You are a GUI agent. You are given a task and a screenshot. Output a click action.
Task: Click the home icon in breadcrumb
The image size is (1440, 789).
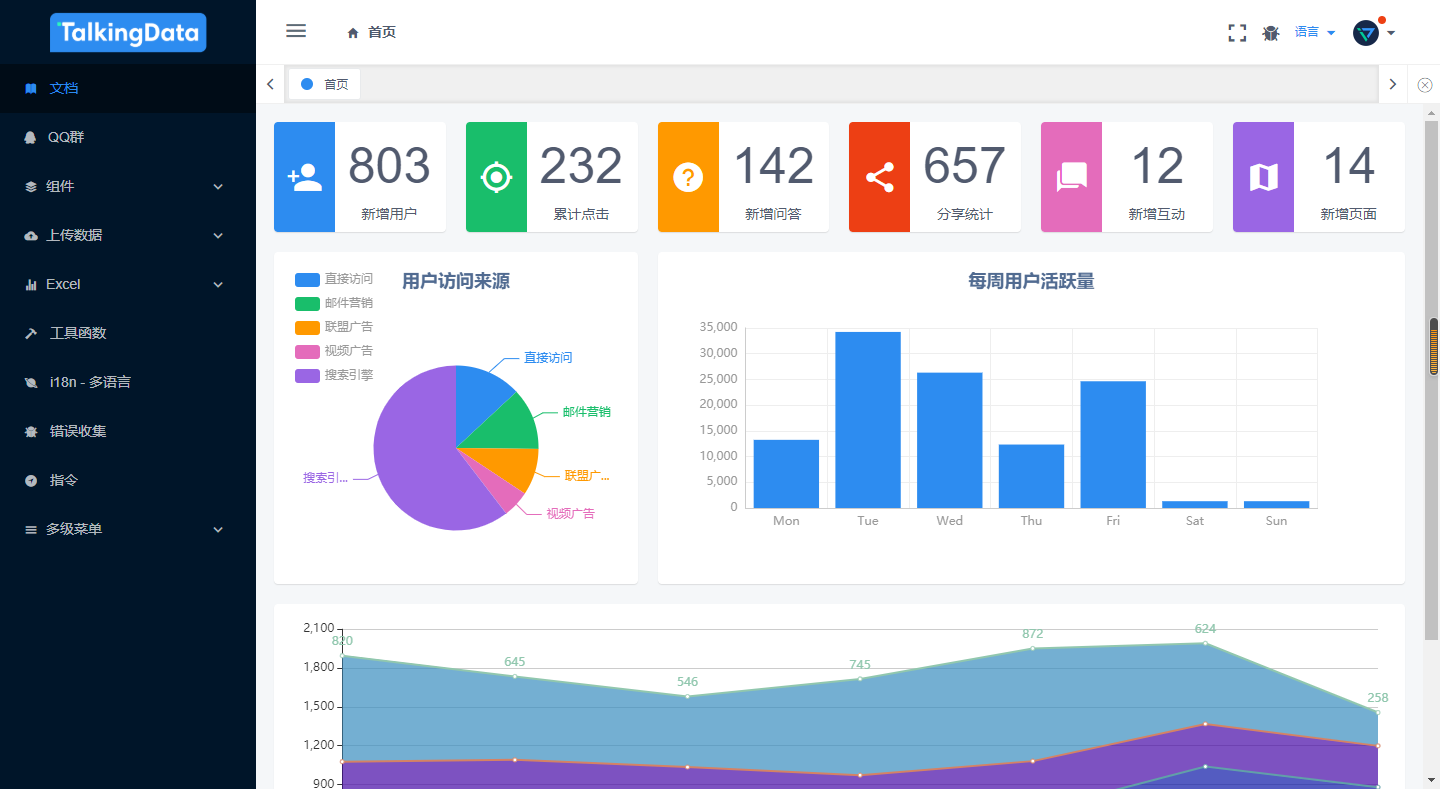click(x=353, y=33)
